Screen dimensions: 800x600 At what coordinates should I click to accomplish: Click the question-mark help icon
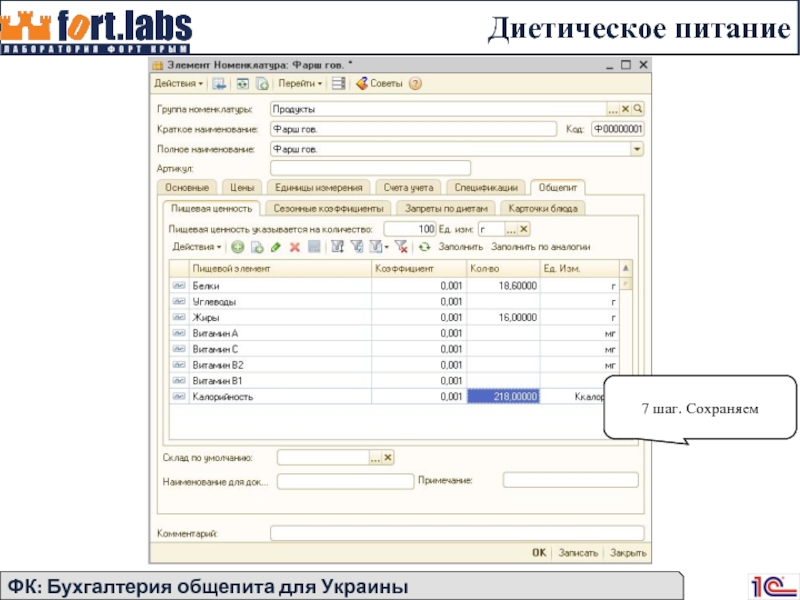point(415,83)
